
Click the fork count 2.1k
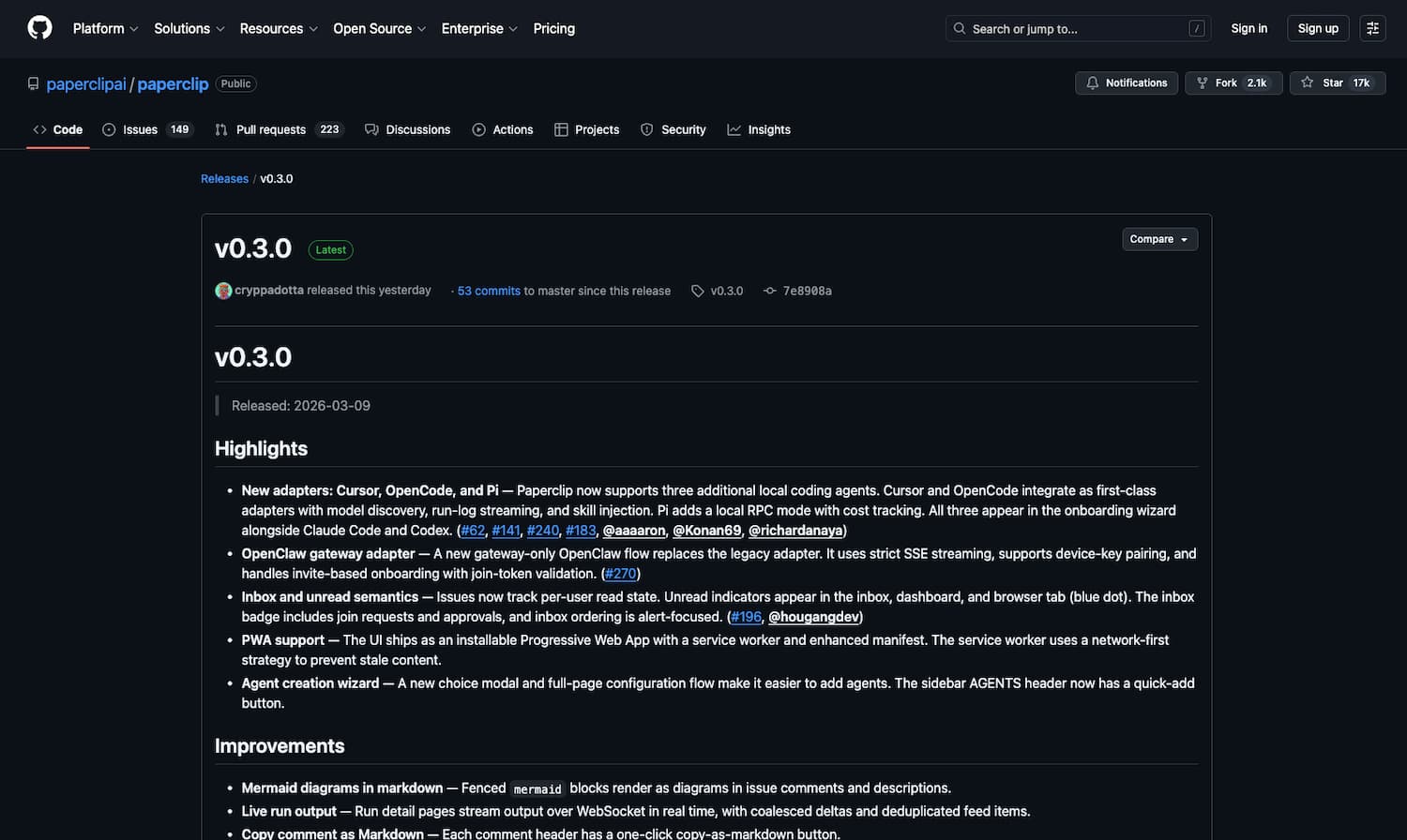point(1257,82)
